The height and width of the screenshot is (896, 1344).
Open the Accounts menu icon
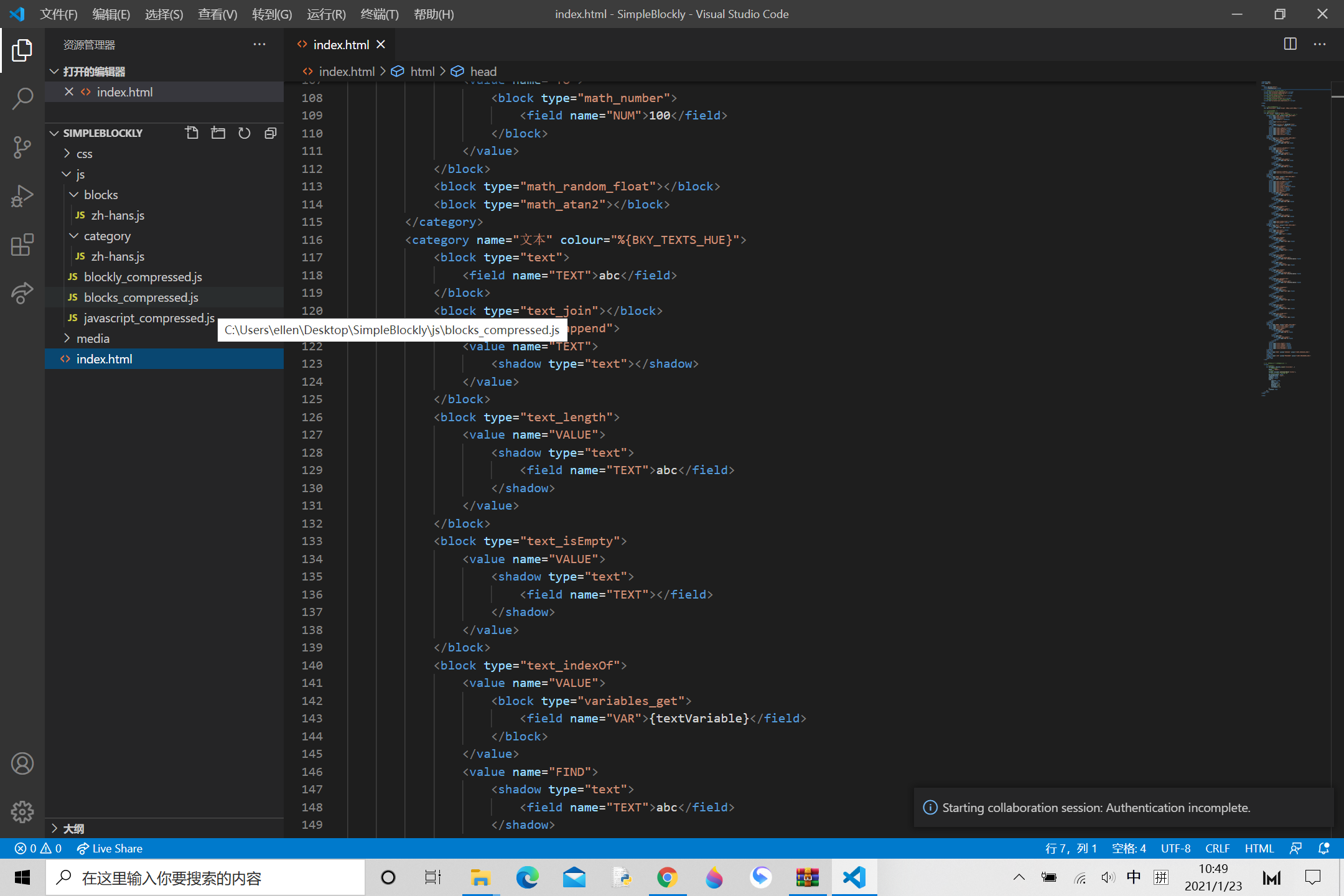(x=22, y=763)
